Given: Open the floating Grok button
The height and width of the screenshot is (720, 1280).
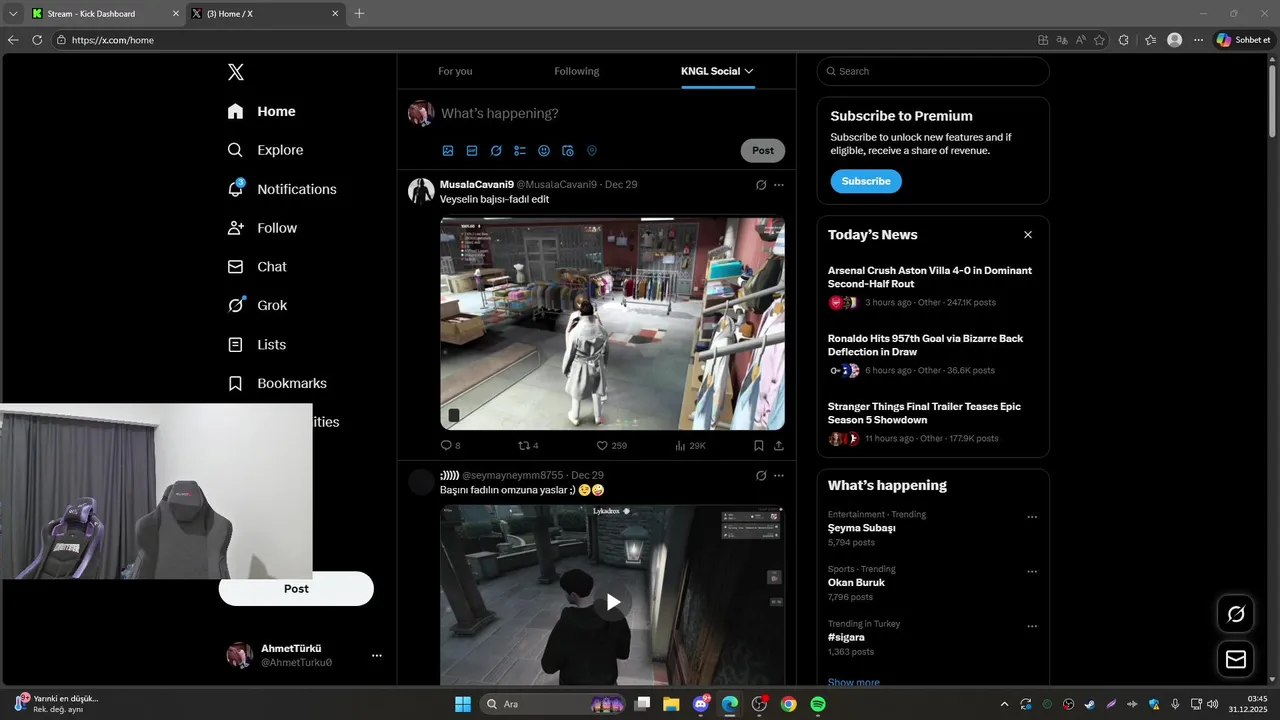Looking at the screenshot, I should [x=1236, y=614].
